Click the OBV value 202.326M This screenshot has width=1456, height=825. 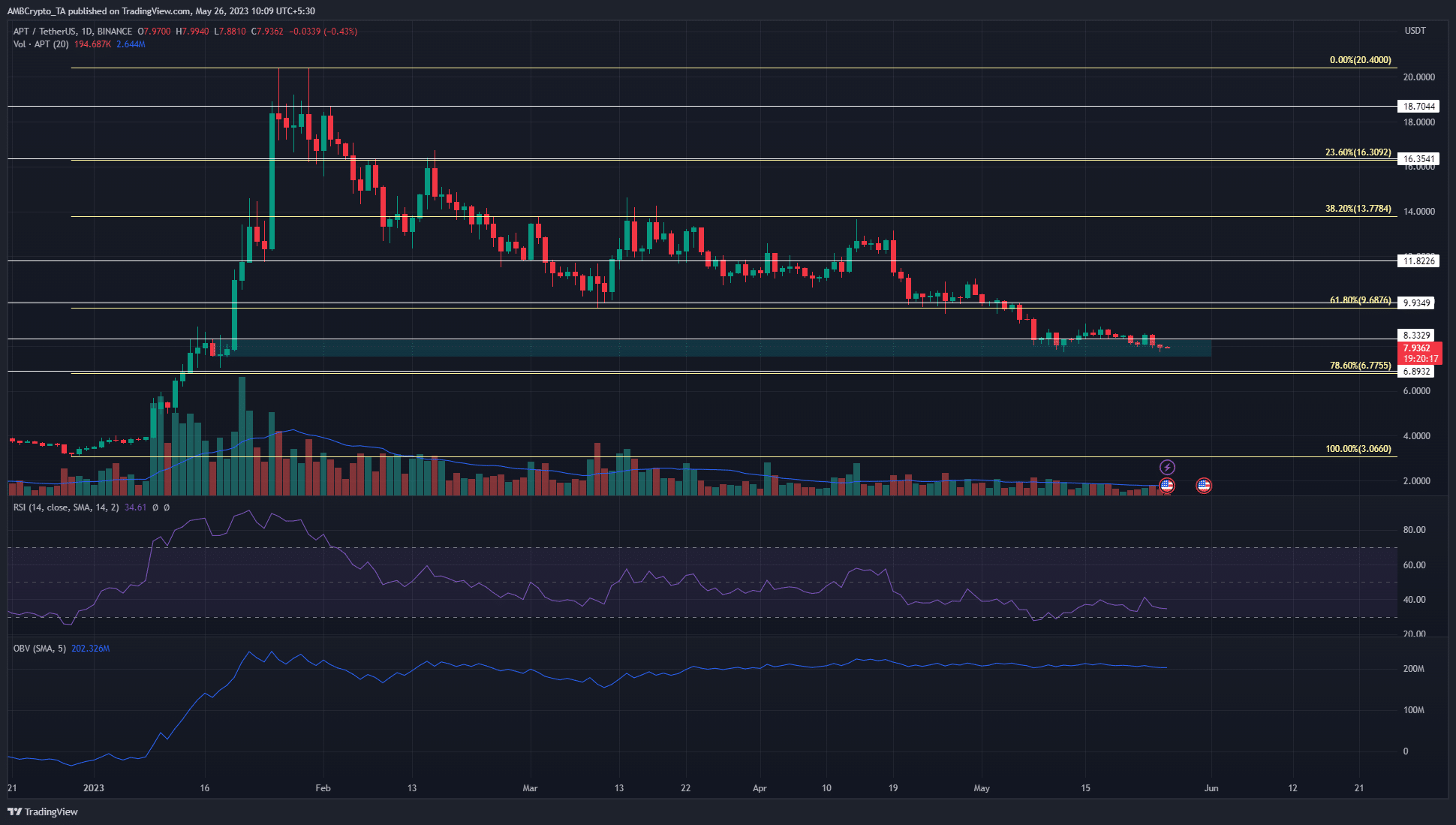[91, 649]
